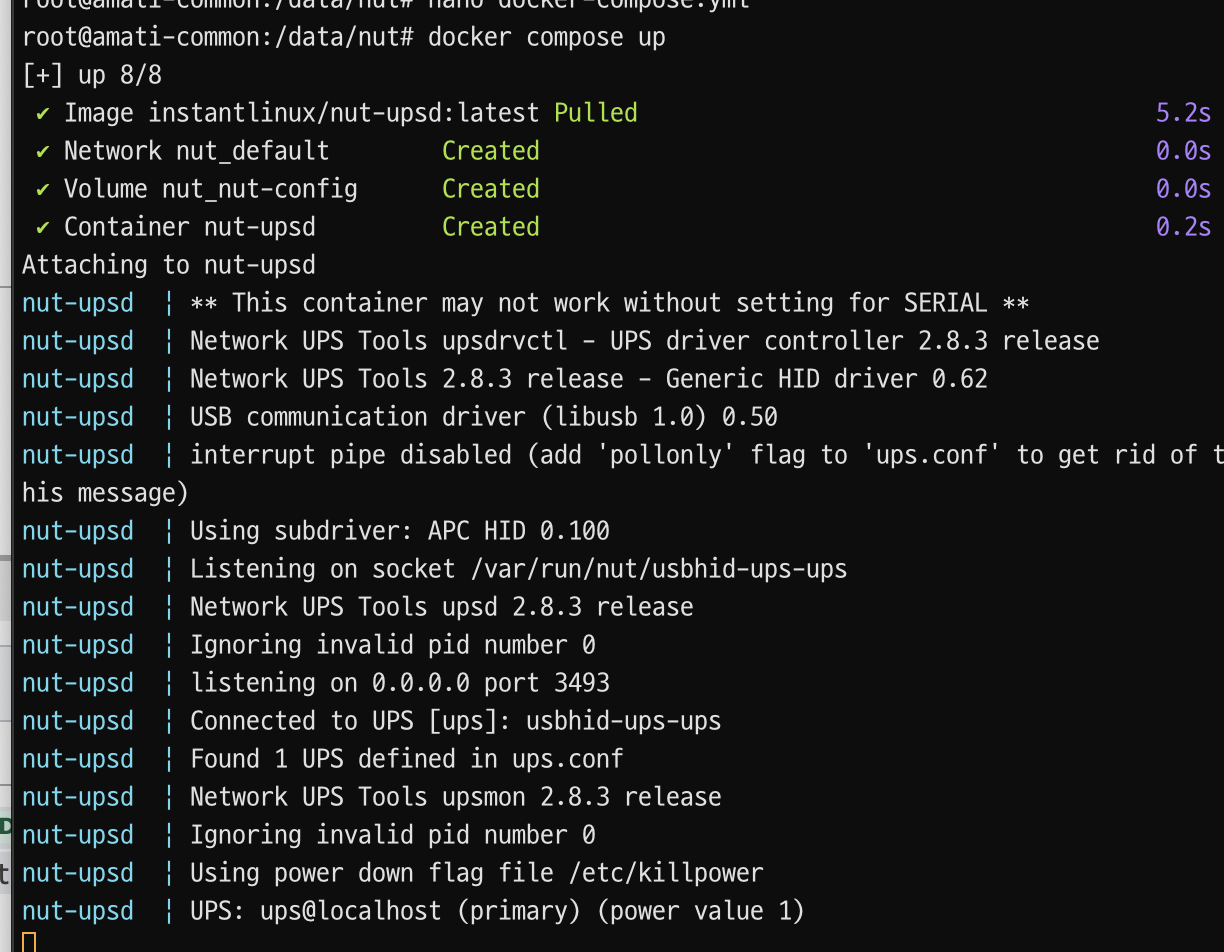The image size is (1224, 952).
Task: Click the 0.2s timing for Container nut-upsd
Action: coord(1183,227)
